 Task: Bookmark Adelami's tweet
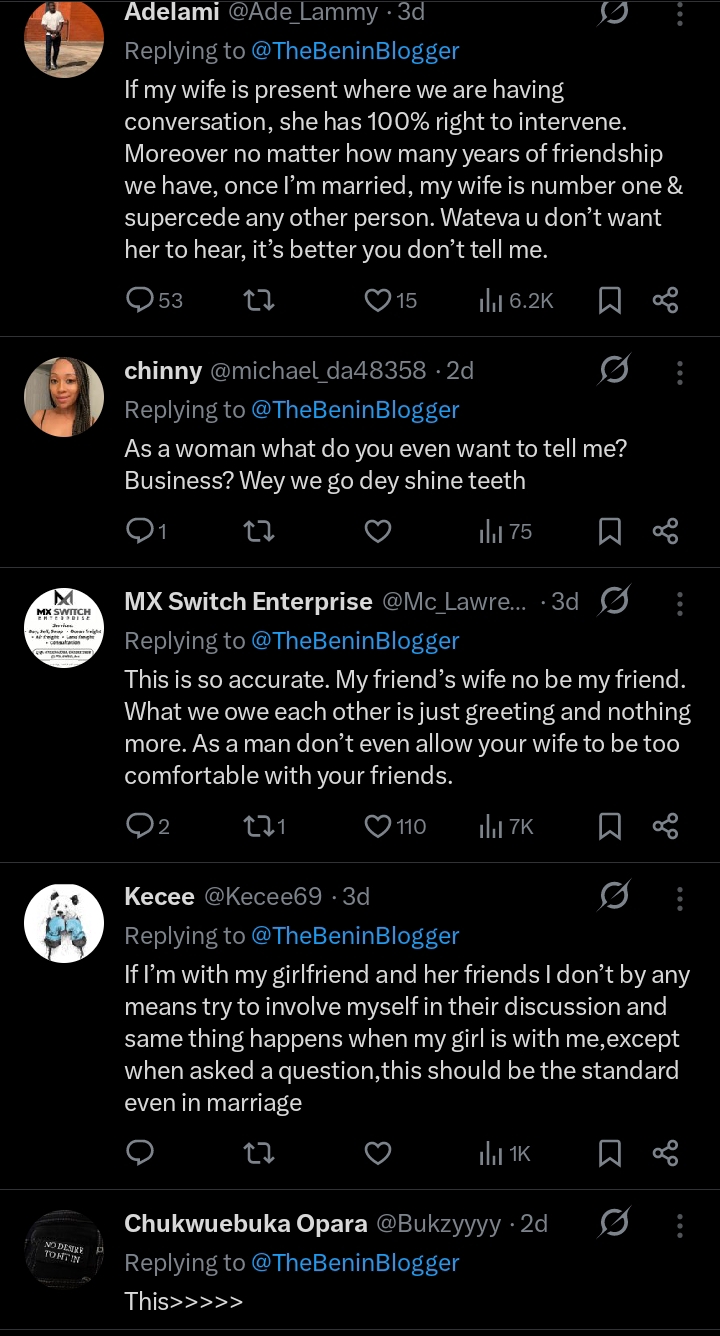tap(609, 300)
